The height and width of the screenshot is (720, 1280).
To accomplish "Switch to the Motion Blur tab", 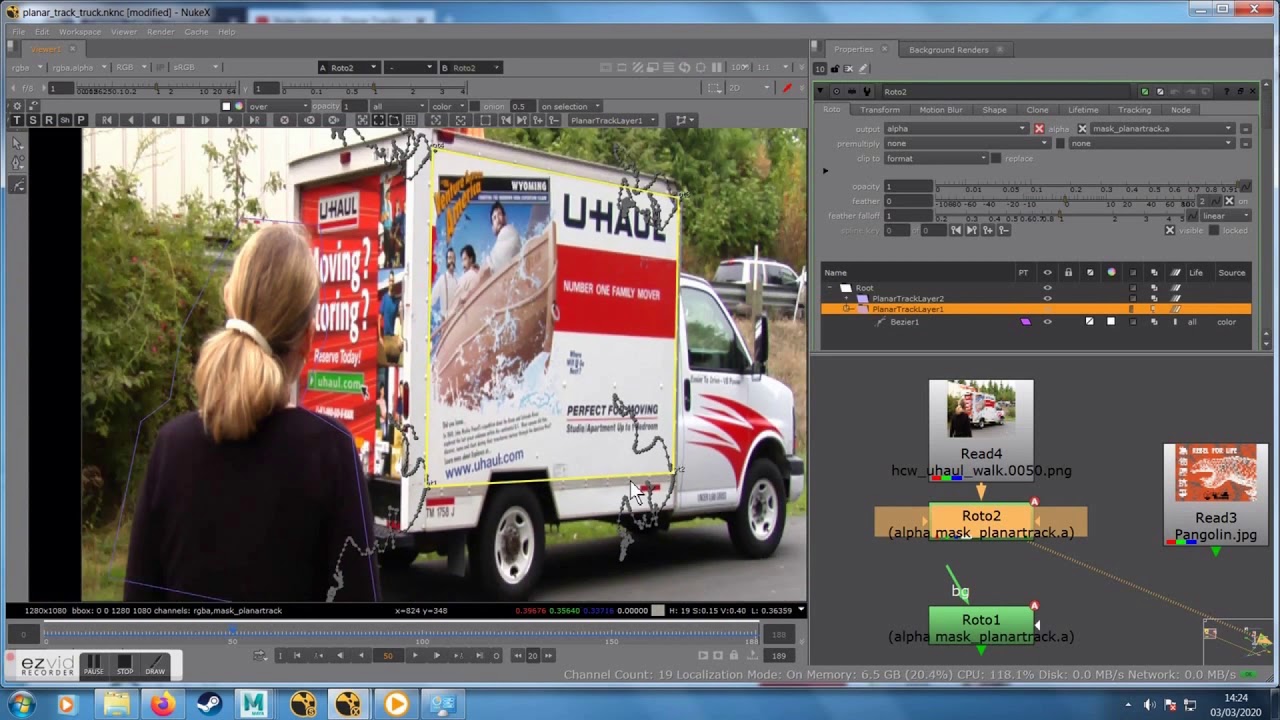I will coord(940,110).
